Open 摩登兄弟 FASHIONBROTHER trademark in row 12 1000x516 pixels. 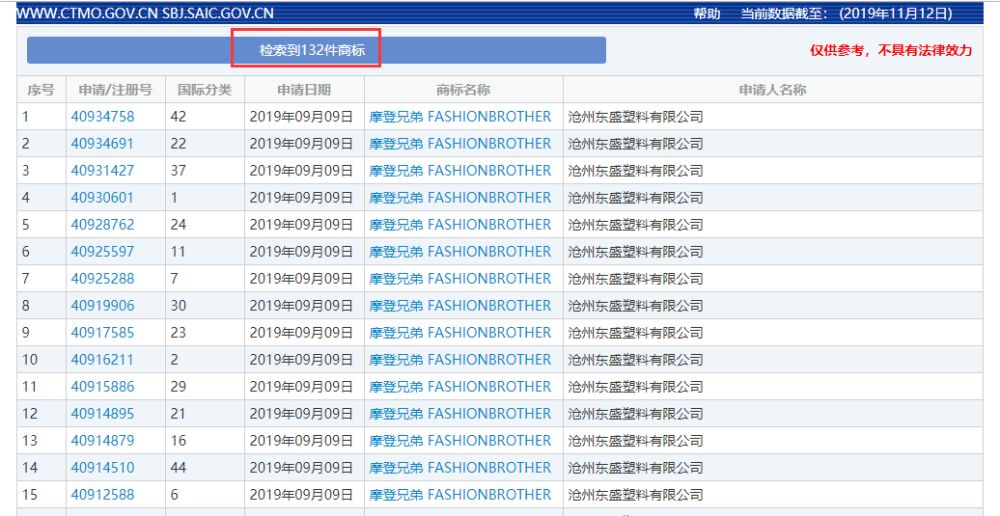tap(460, 413)
